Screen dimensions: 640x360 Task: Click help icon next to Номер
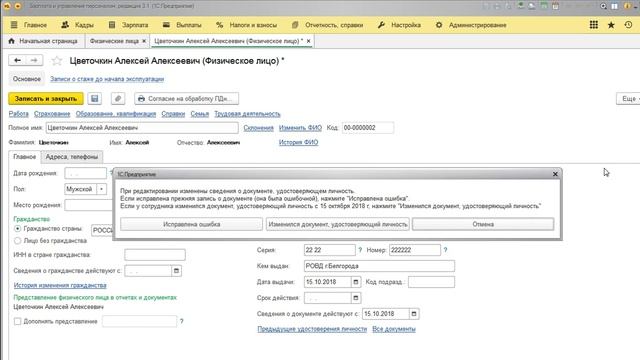point(445,250)
